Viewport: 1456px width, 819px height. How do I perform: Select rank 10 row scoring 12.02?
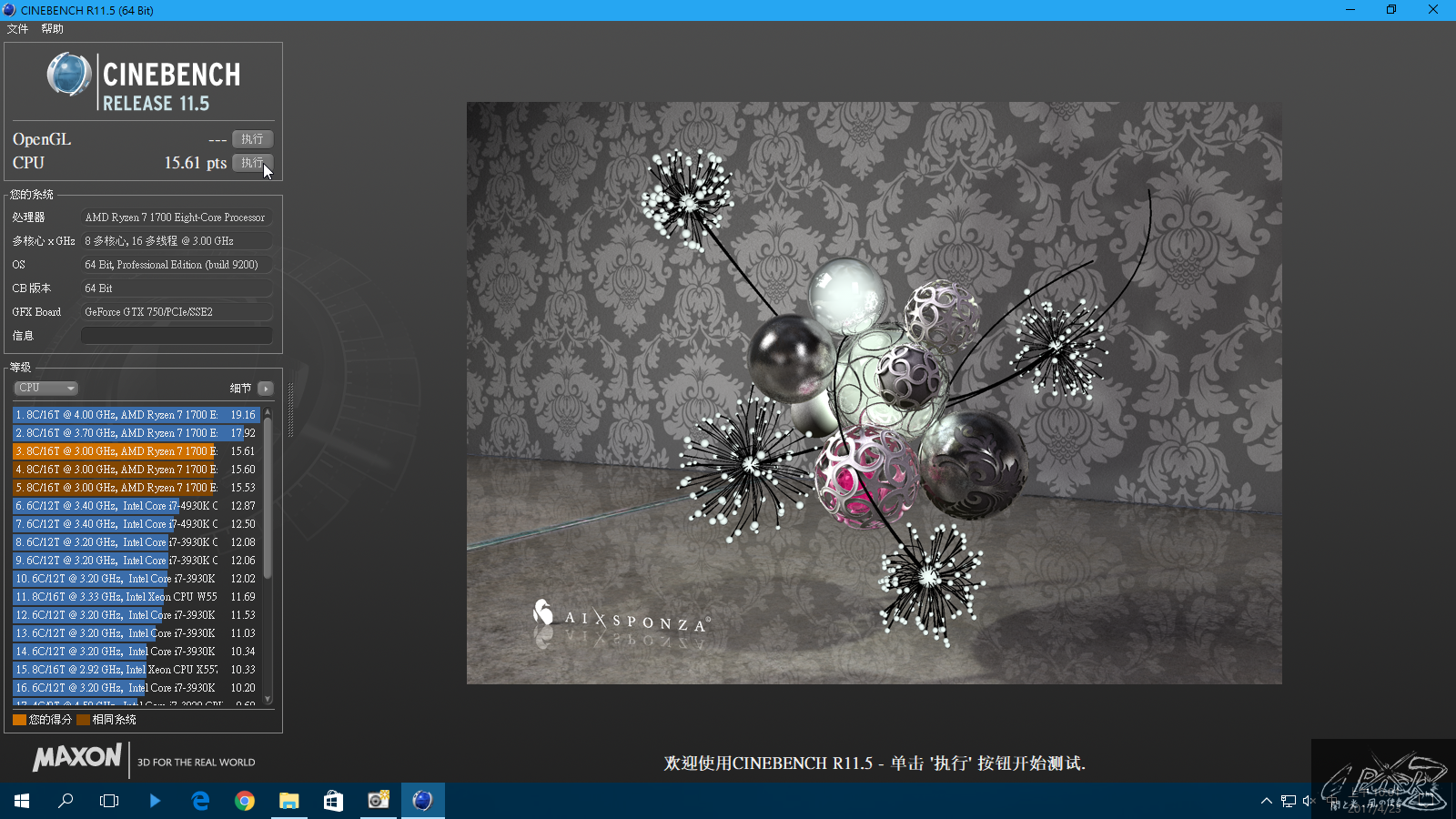coord(136,579)
